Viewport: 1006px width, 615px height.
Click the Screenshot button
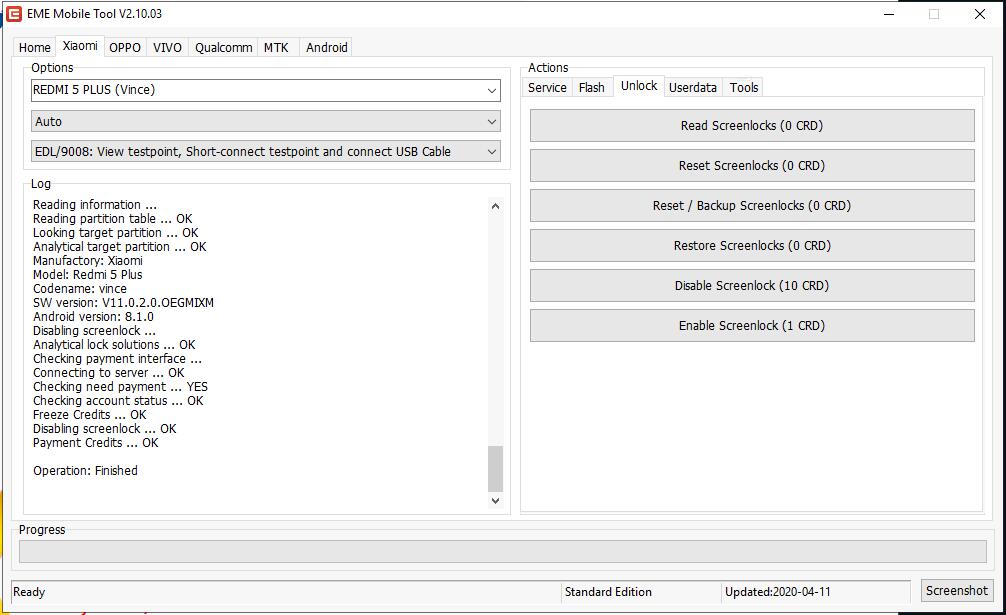click(x=957, y=591)
